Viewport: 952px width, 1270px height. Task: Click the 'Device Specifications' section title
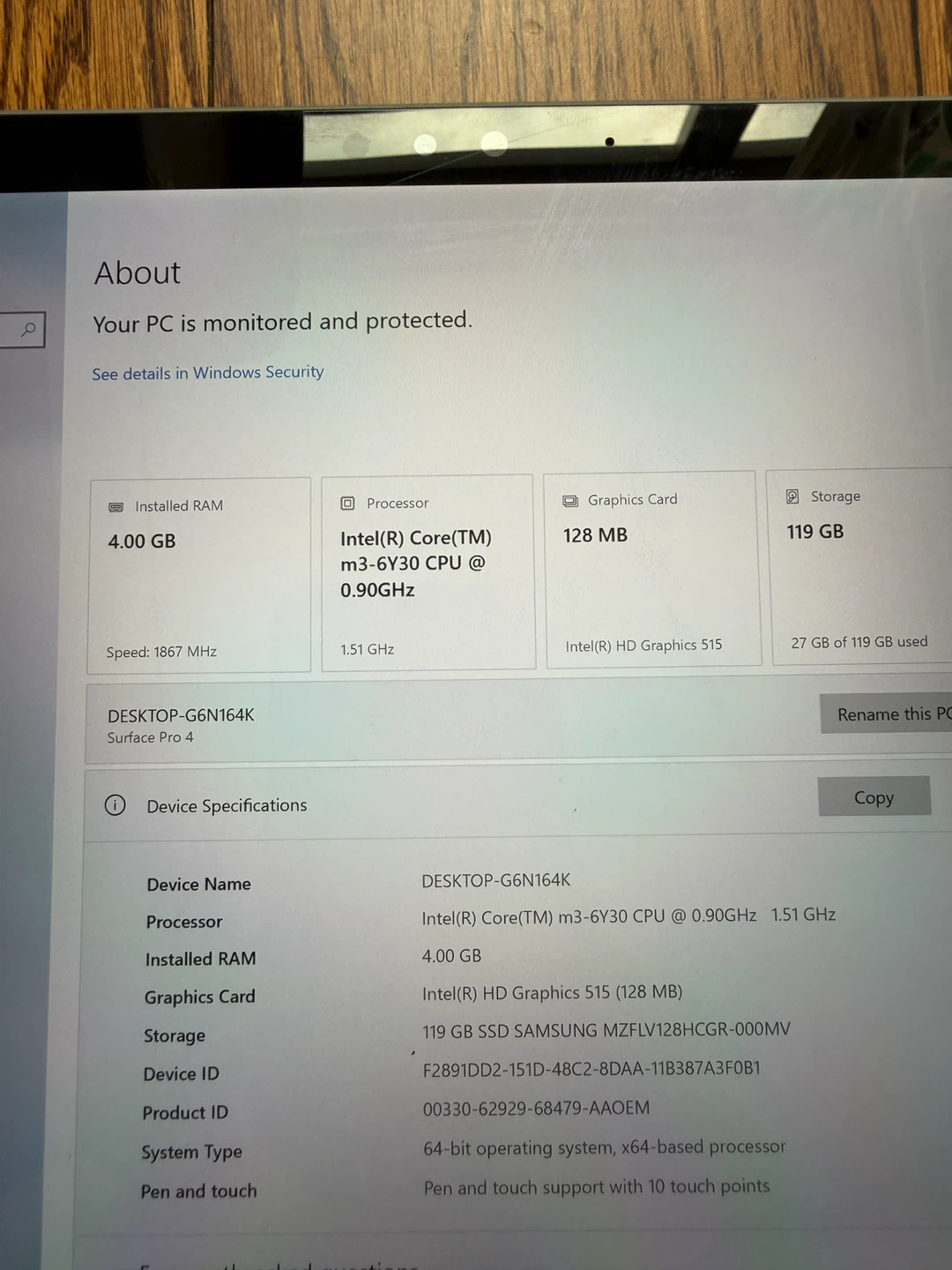(227, 805)
